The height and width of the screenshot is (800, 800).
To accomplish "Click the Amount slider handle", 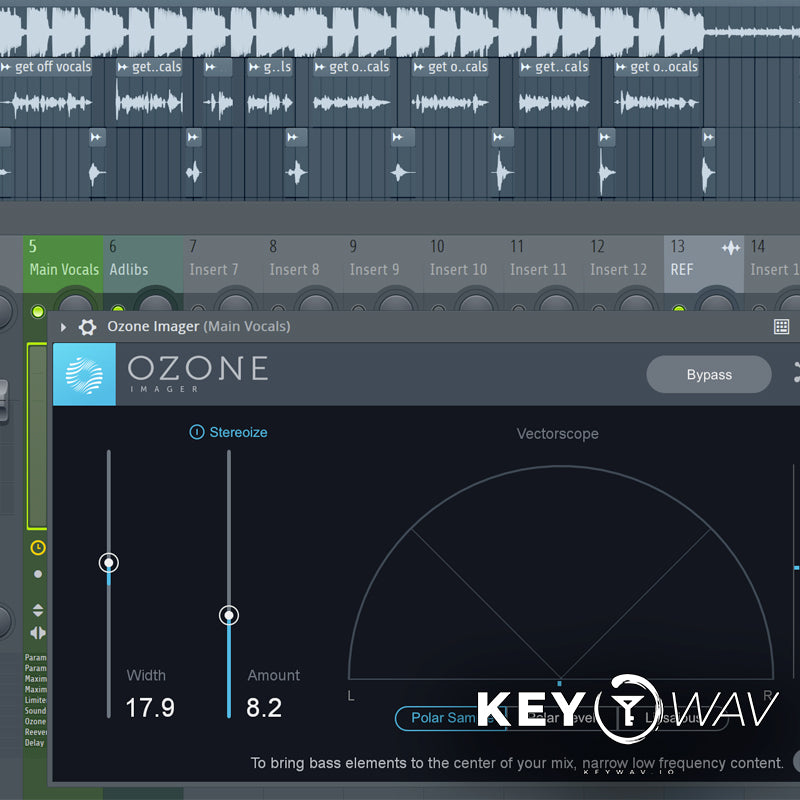I will click(x=229, y=615).
